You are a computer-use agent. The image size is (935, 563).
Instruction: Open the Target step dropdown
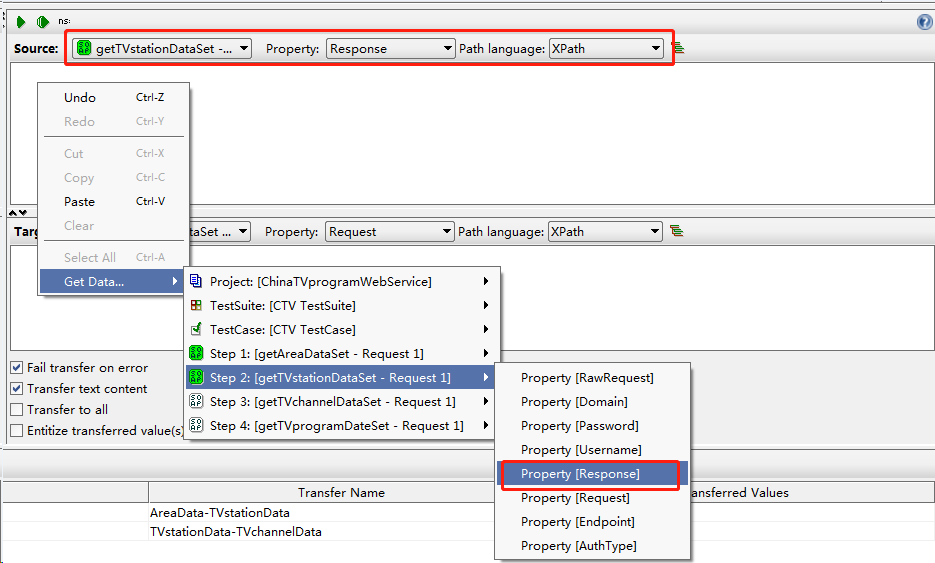219,231
